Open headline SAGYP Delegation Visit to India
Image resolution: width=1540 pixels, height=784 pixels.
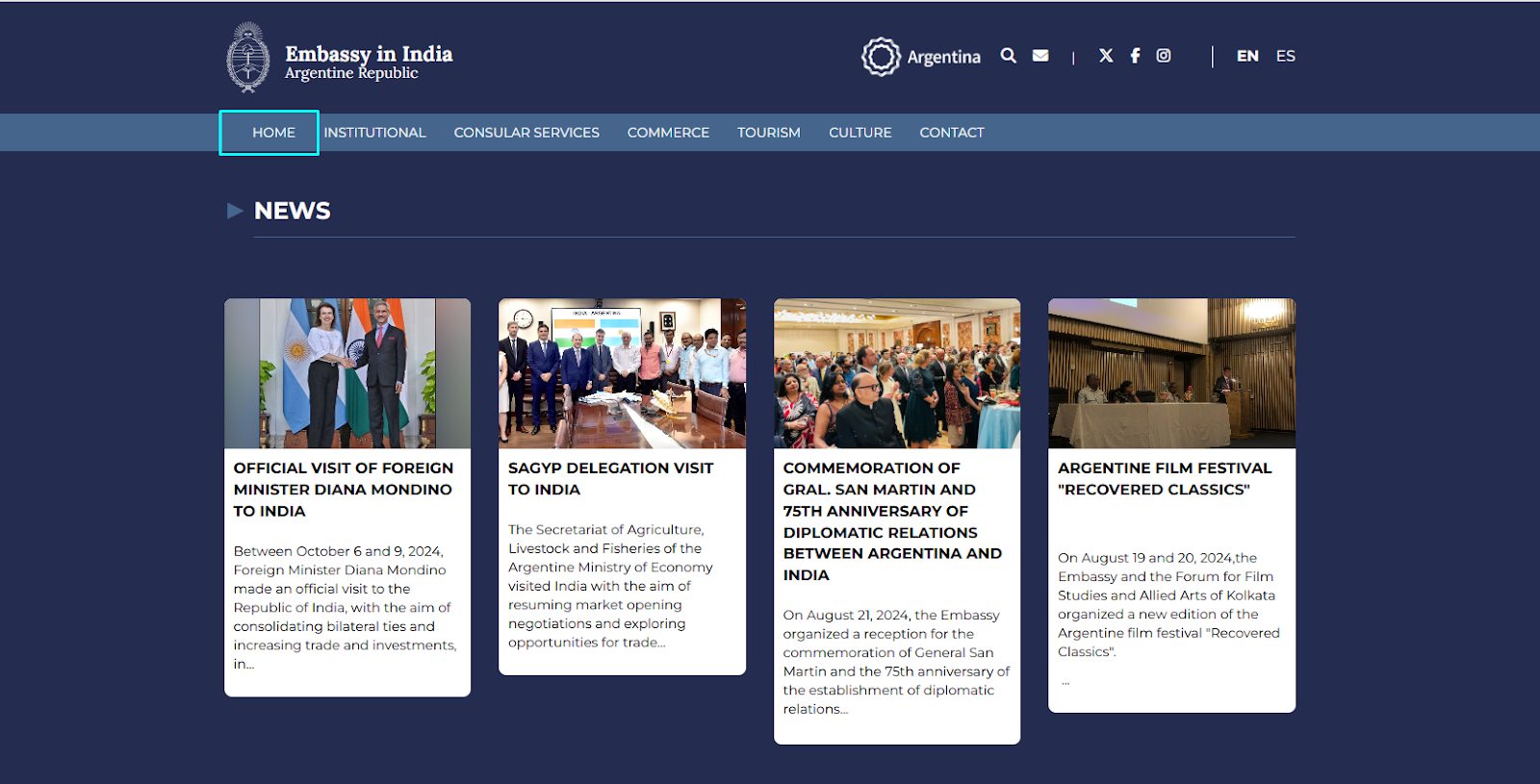tap(611, 479)
